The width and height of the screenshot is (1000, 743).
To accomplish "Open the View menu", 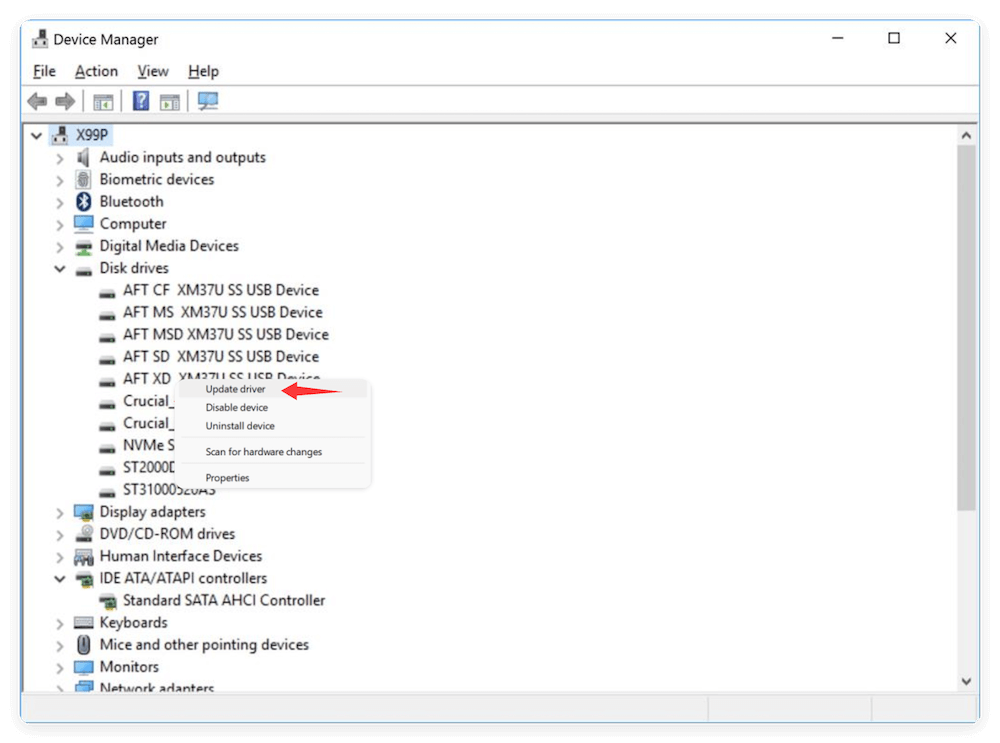I will point(152,71).
